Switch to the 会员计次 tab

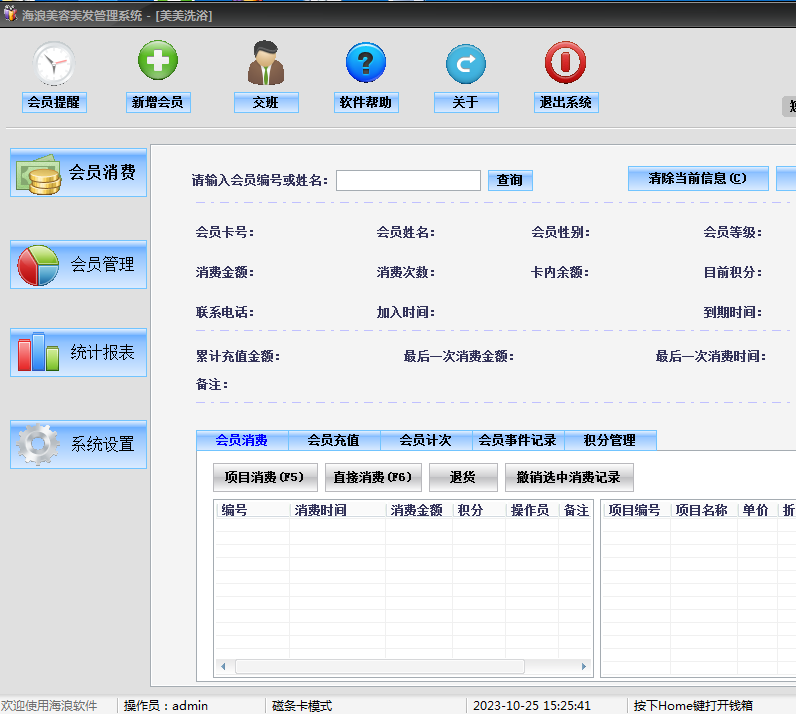(426, 440)
